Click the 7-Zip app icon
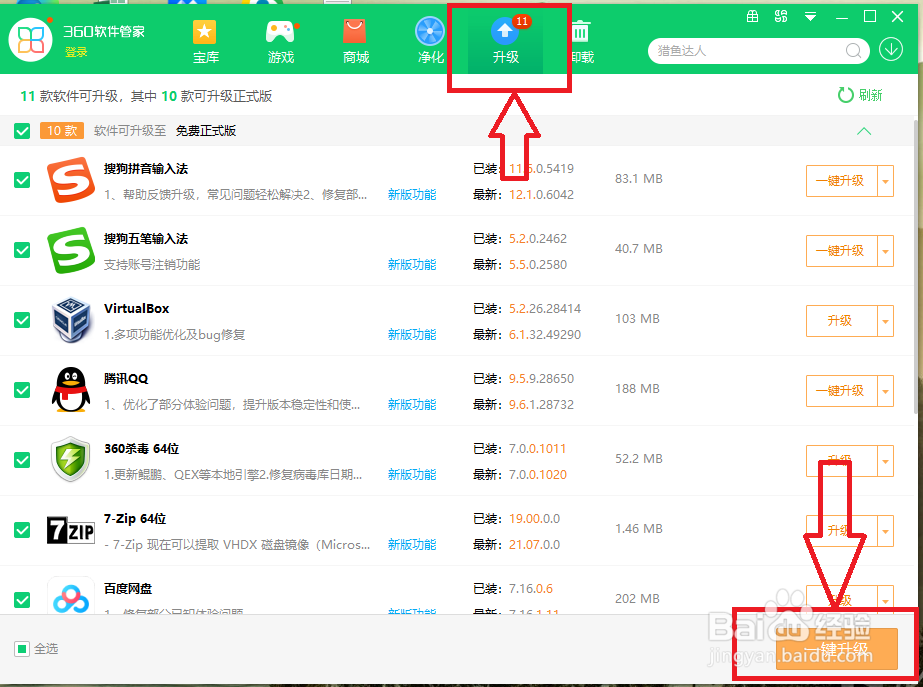Viewport: 923px width, 687px height. pyautogui.click(x=71, y=530)
